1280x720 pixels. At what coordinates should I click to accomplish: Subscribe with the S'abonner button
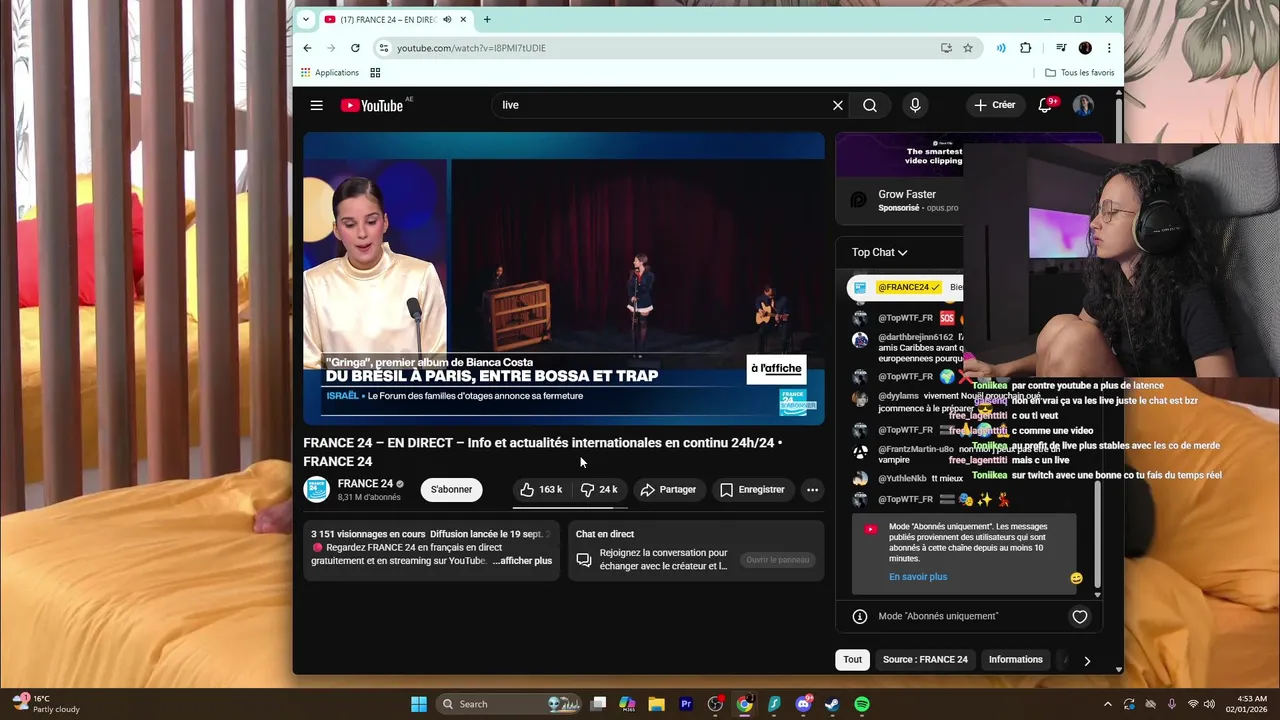(x=451, y=489)
